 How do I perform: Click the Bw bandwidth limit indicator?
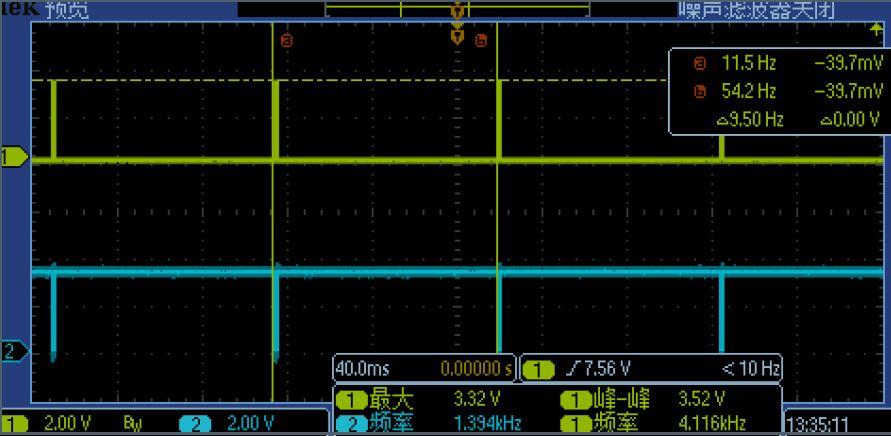point(132,423)
